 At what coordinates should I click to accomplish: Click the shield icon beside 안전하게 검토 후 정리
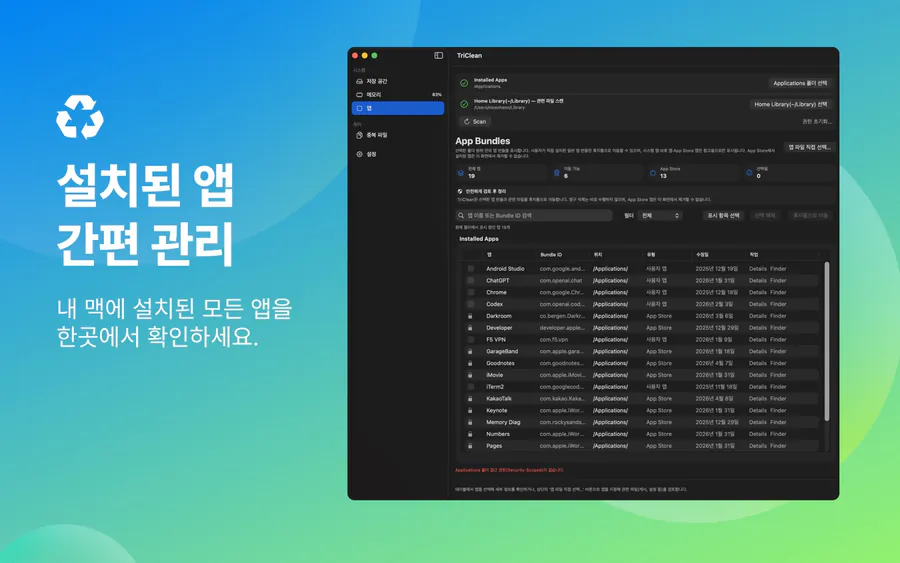460,192
